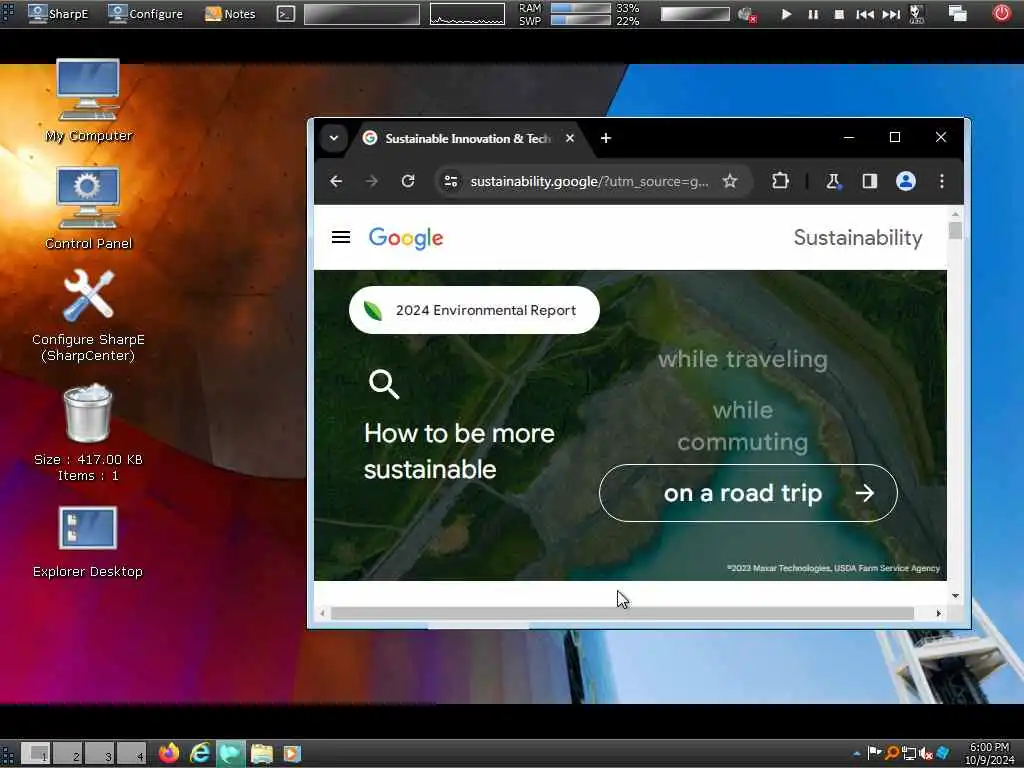Expand hidden system tray icons

[x=856, y=754]
